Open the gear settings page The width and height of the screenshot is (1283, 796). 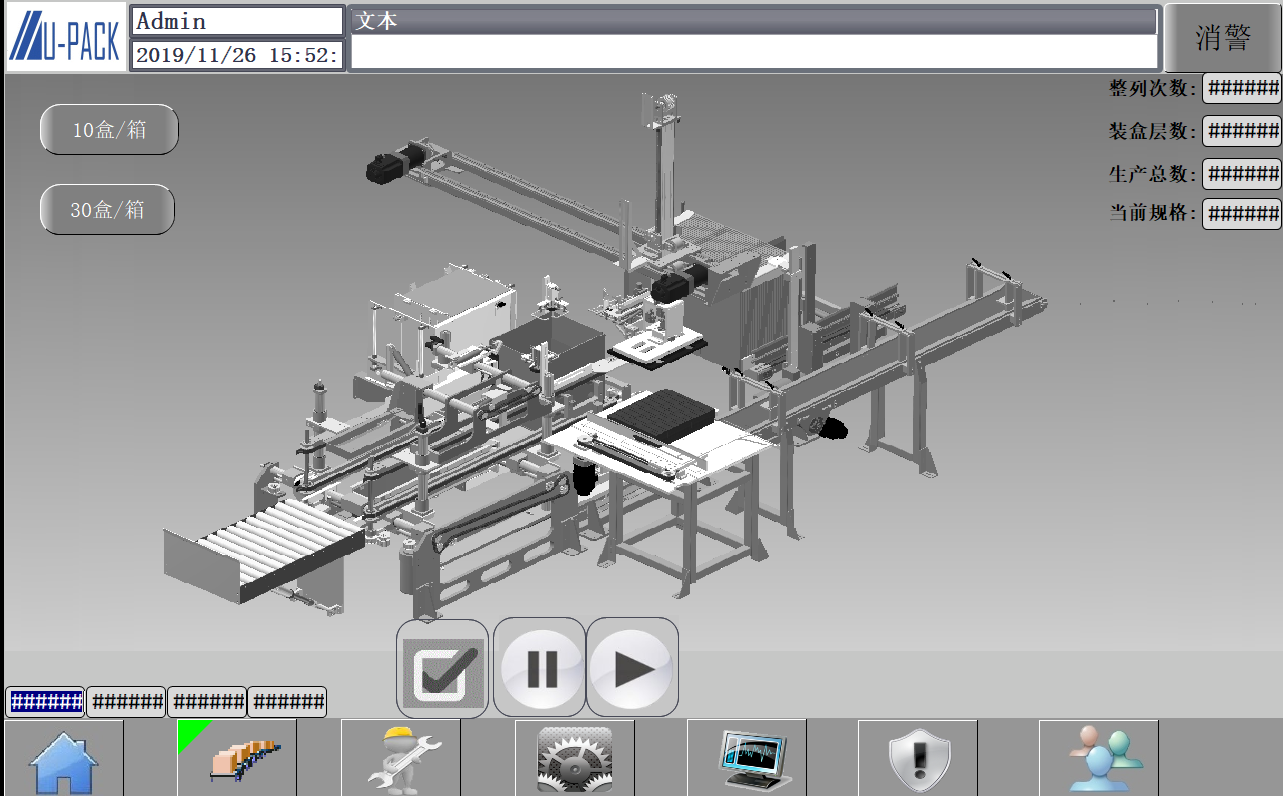click(x=574, y=758)
